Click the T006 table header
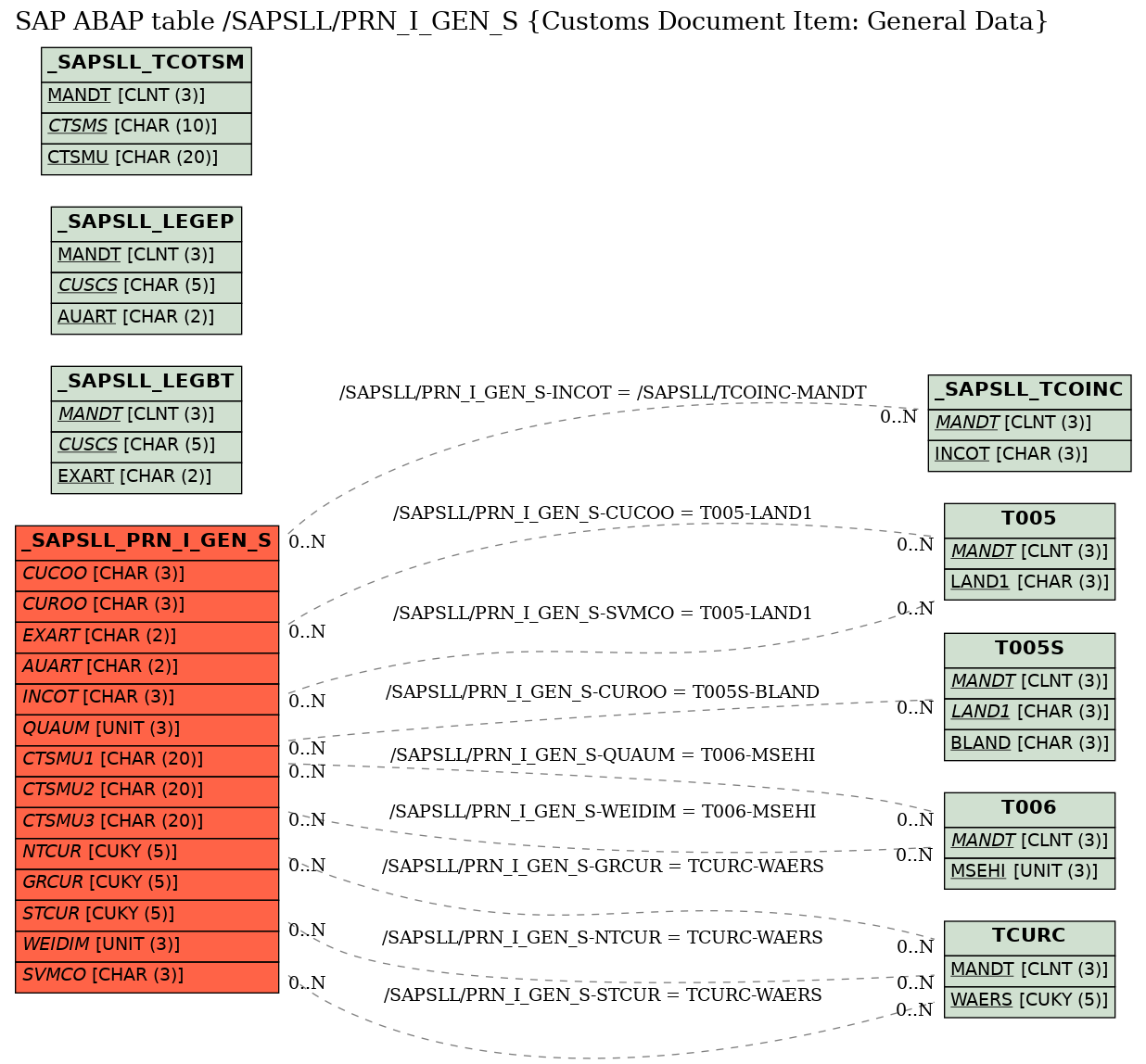The height and width of the screenshot is (1064, 1146). pyautogui.click(x=1029, y=810)
